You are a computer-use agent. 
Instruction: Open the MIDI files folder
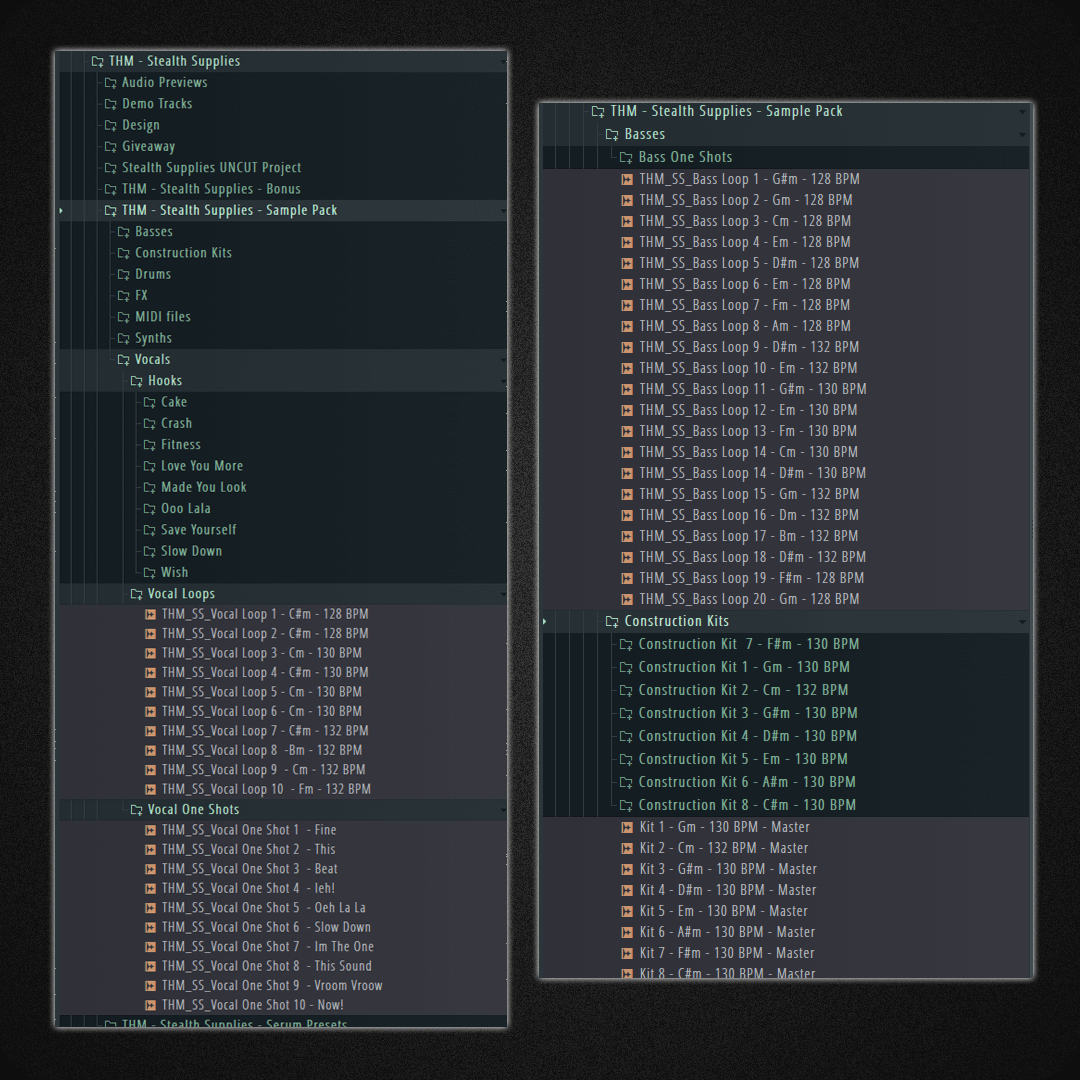[x=162, y=317]
